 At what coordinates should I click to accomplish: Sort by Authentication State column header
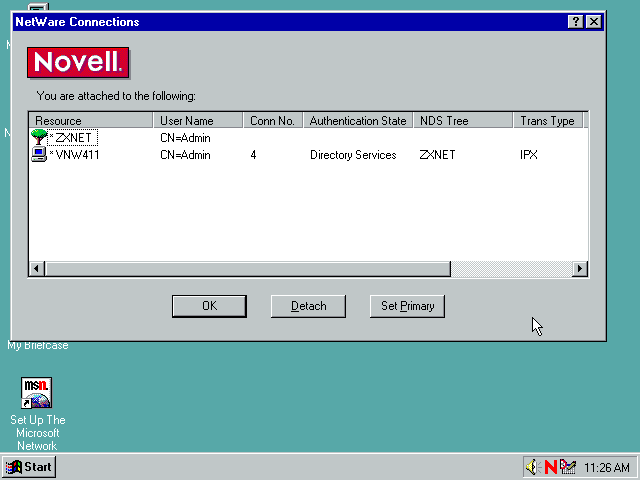pyautogui.click(x=358, y=121)
